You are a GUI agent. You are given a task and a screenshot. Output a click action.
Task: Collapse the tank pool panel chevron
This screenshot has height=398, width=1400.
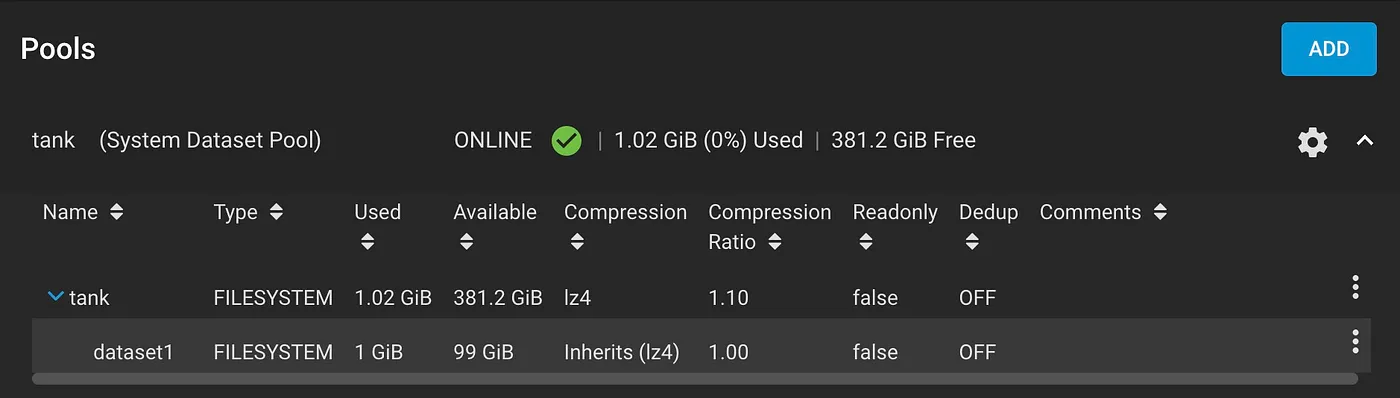(x=1365, y=141)
